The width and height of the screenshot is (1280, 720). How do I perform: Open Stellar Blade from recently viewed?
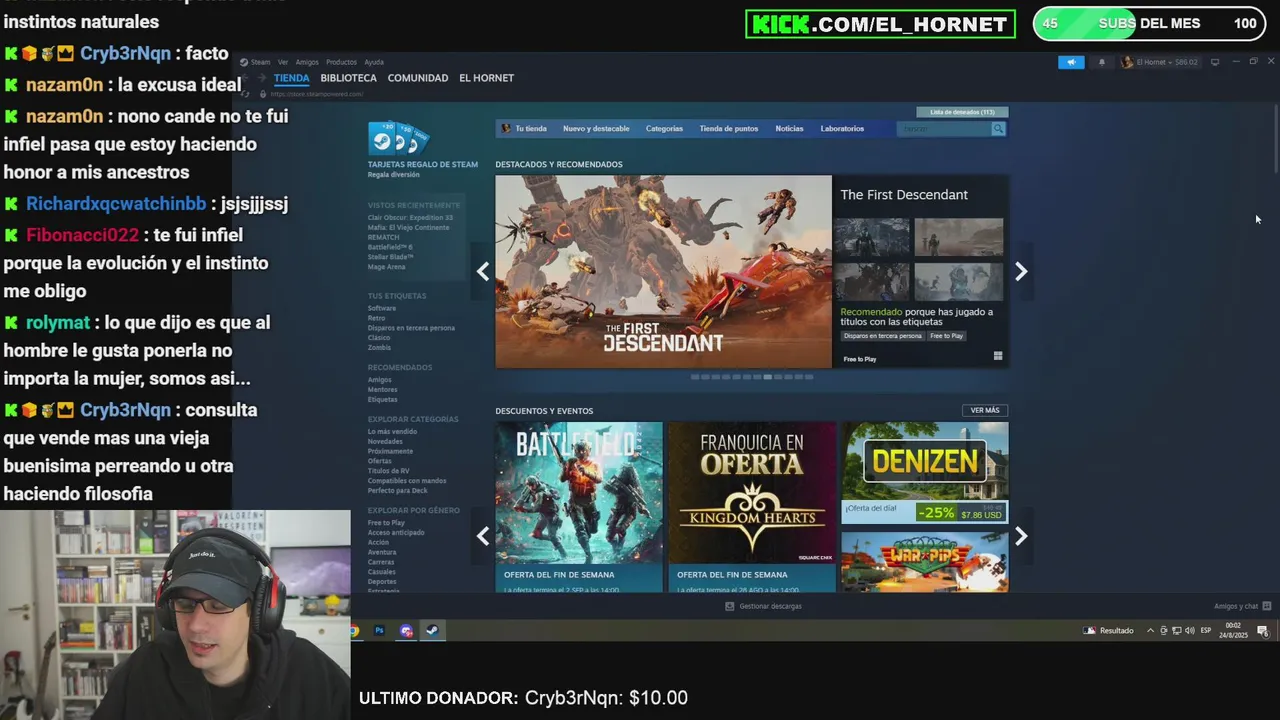[x=390, y=257]
